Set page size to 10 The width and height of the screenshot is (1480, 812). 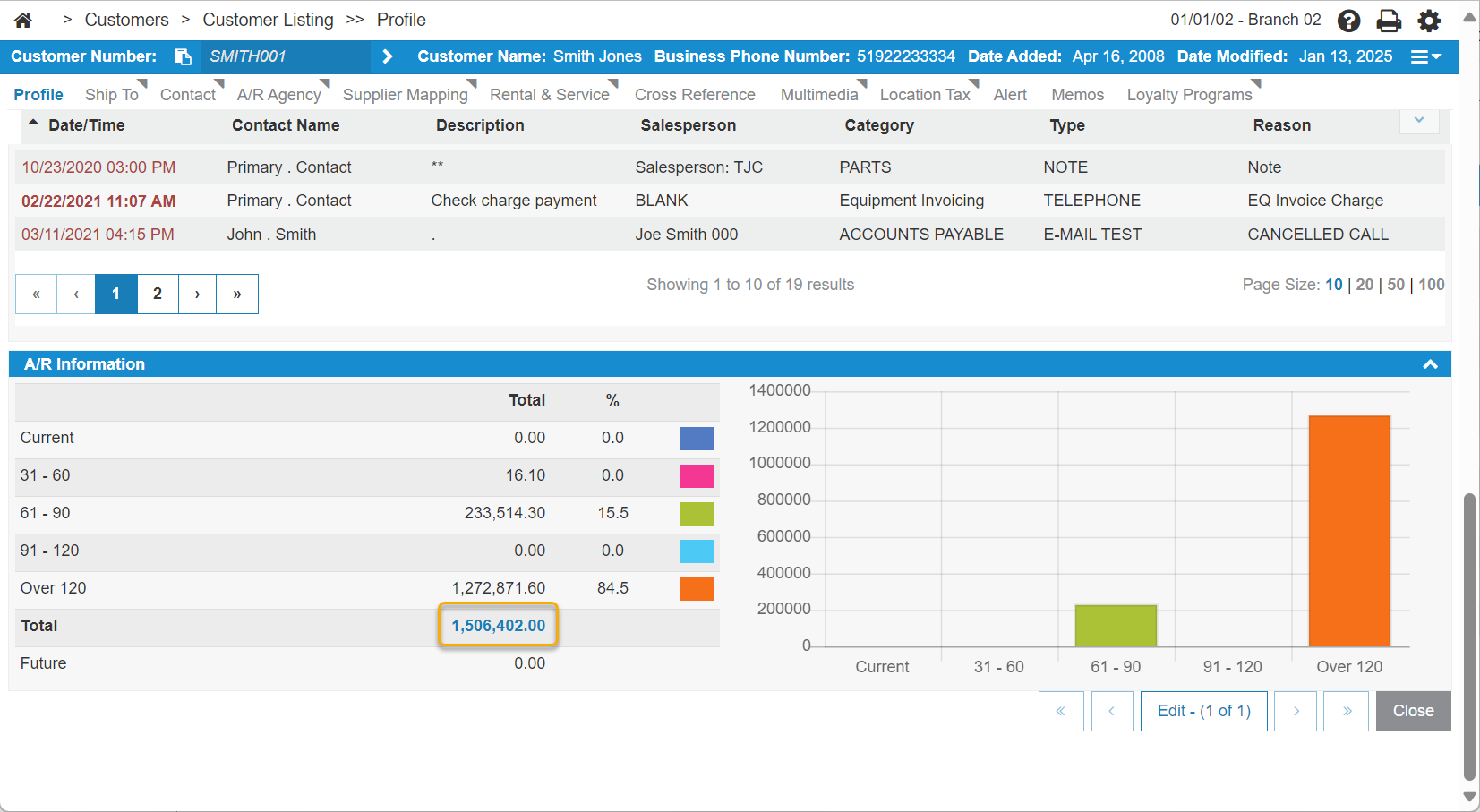pyautogui.click(x=1334, y=285)
